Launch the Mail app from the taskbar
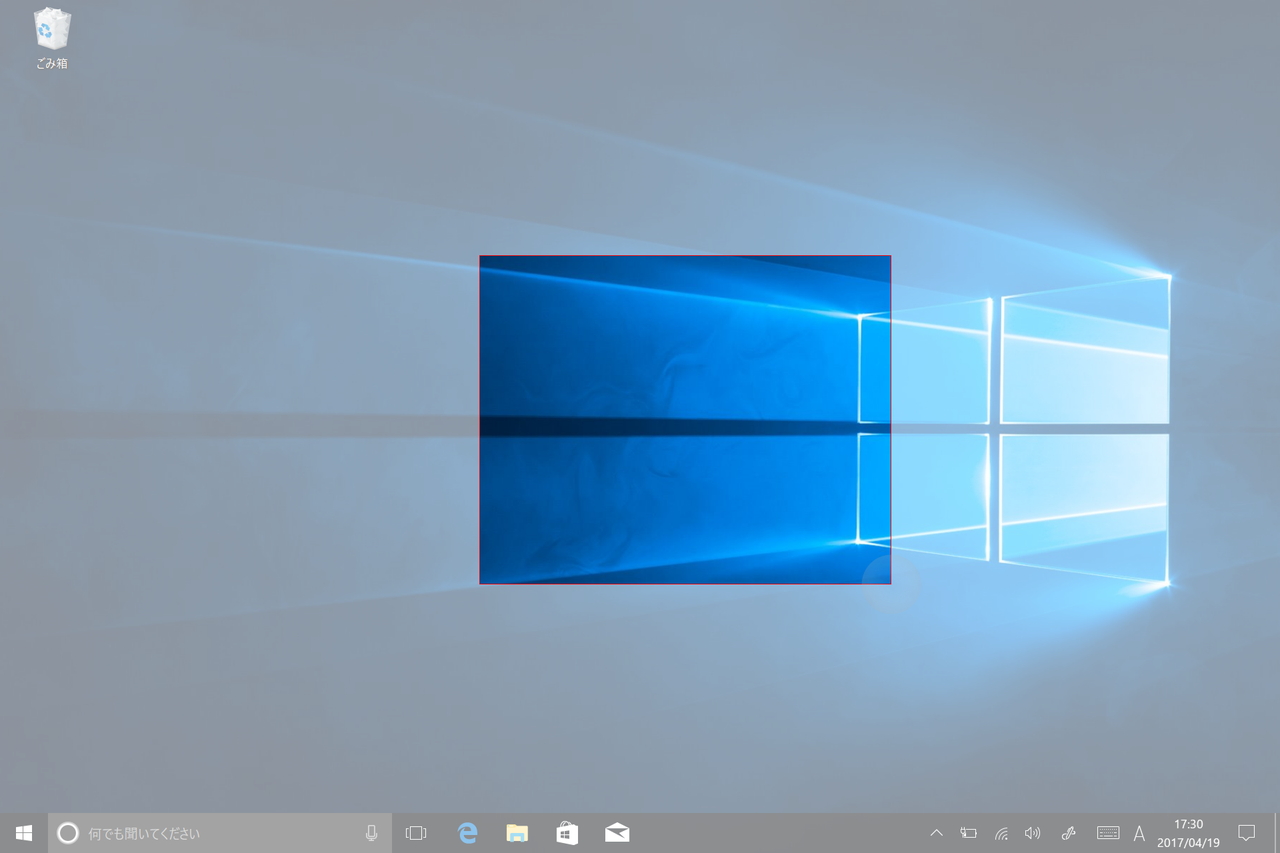 point(617,833)
